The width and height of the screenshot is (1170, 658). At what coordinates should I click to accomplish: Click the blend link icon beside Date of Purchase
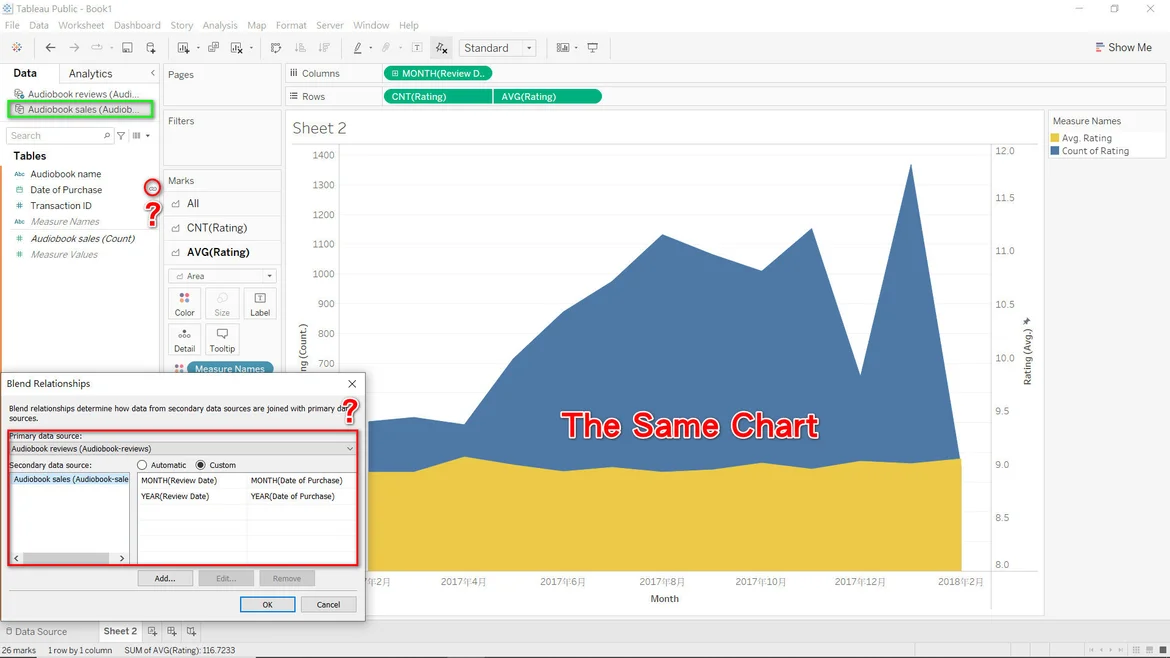[152, 188]
